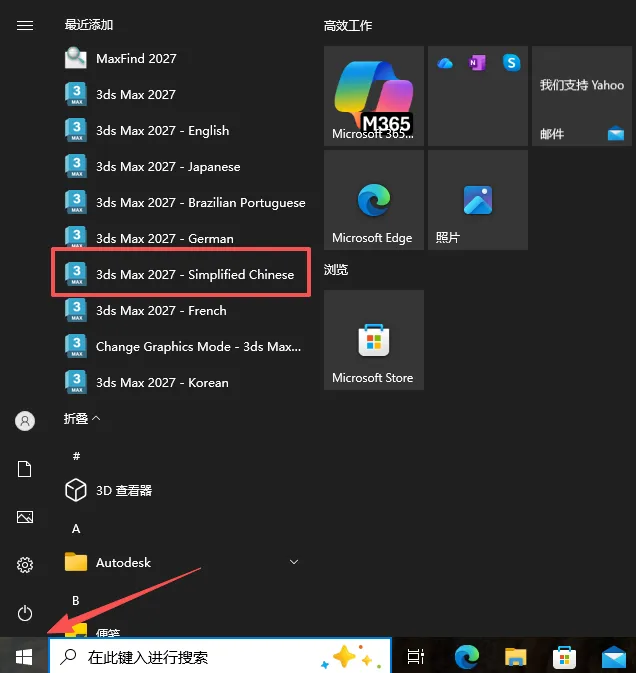Launch MaxFind 2027
Image resolution: width=636 pixels, height=673 pixels.
185,58
